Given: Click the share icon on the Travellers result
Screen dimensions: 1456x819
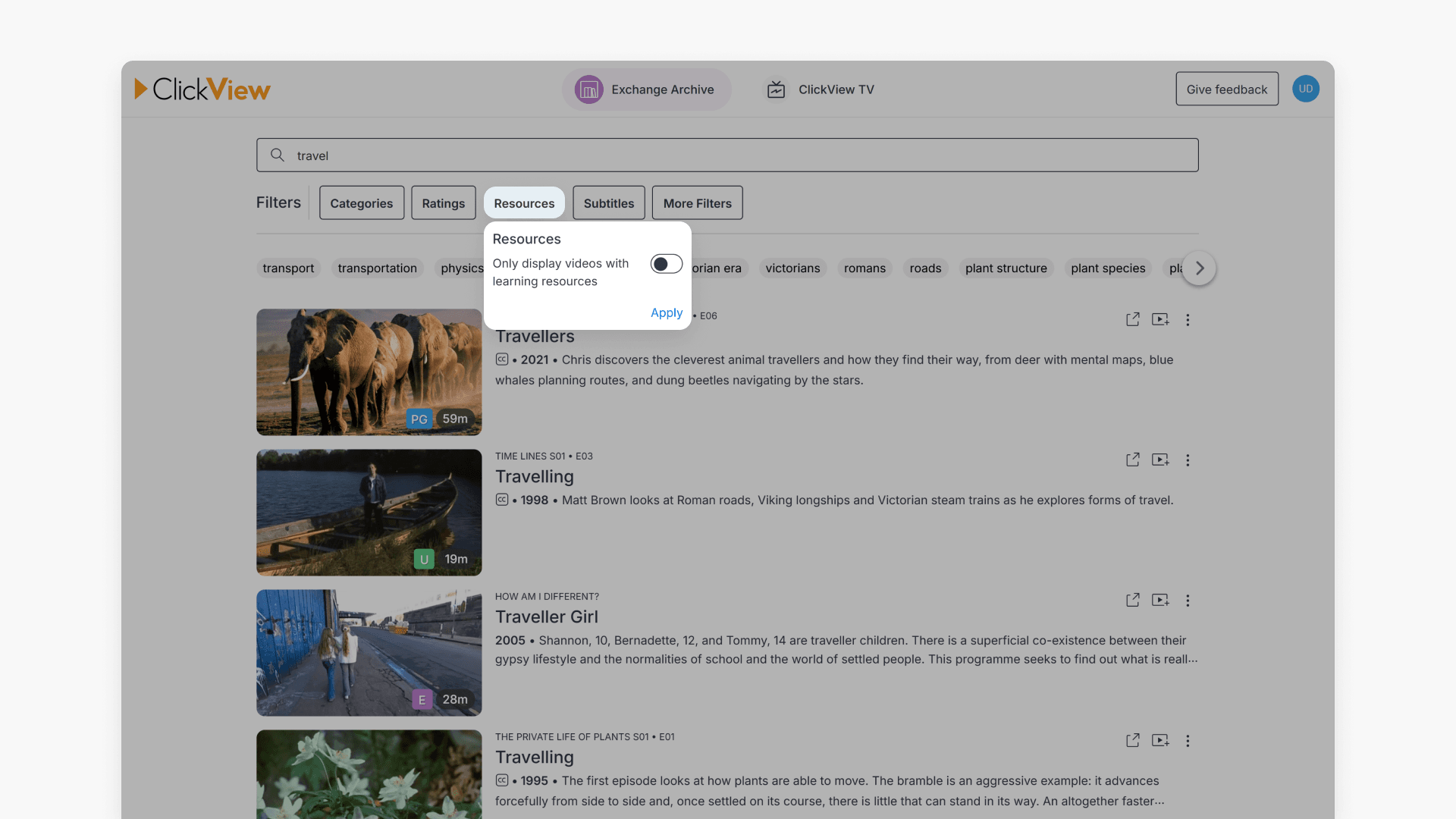Looking at the screenshot, I should [1132, 319].
